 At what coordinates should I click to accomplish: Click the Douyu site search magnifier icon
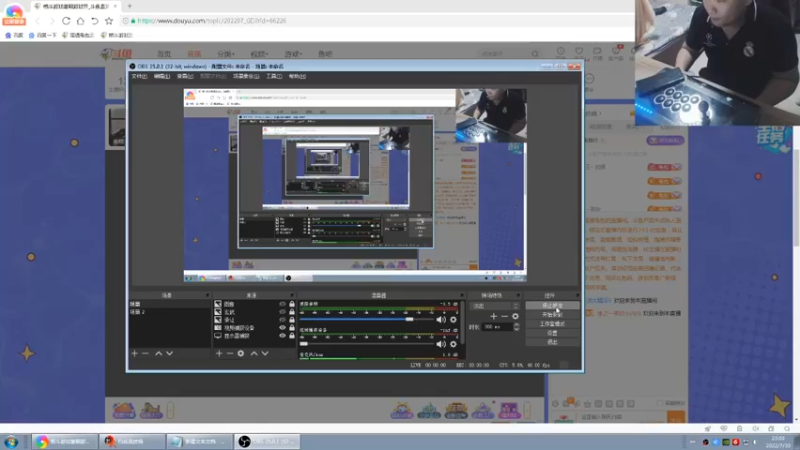[535, 54]
